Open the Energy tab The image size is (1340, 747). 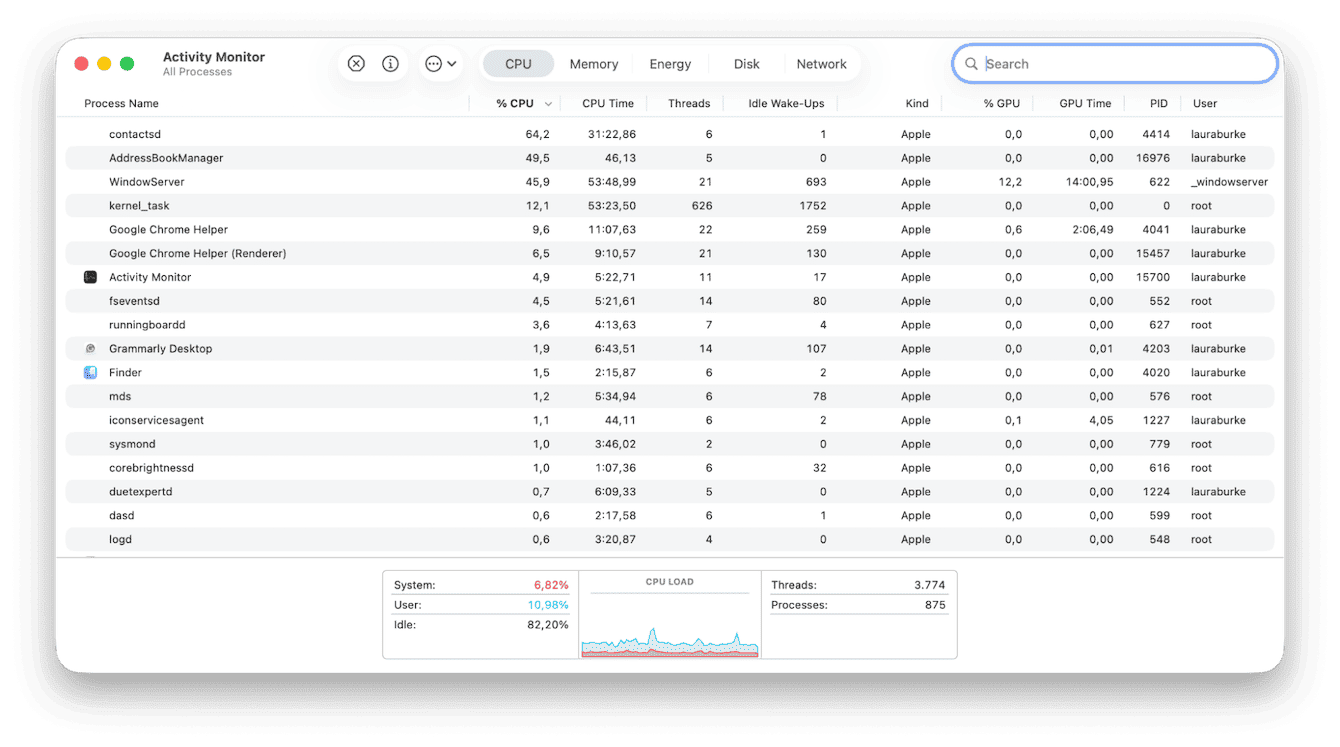pos(669,63)
